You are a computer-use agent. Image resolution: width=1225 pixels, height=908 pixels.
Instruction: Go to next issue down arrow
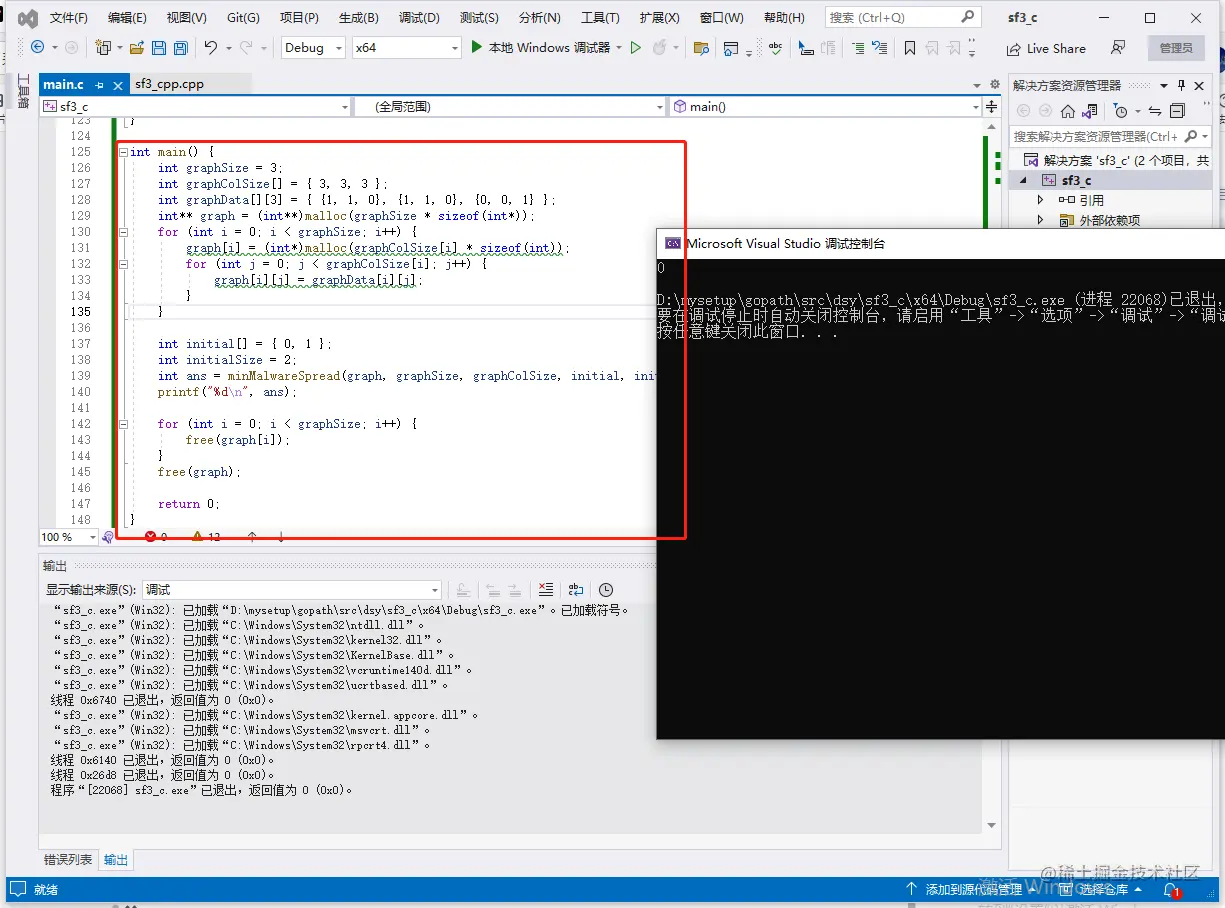[x=281, y=537]
